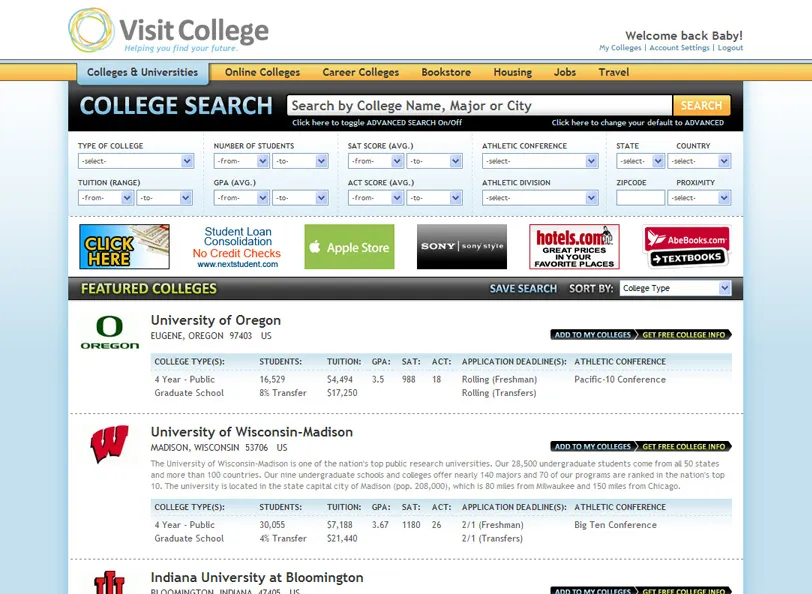Open GPA to dropdown
This screenshot has height=594, width=812.
(300, 198)
